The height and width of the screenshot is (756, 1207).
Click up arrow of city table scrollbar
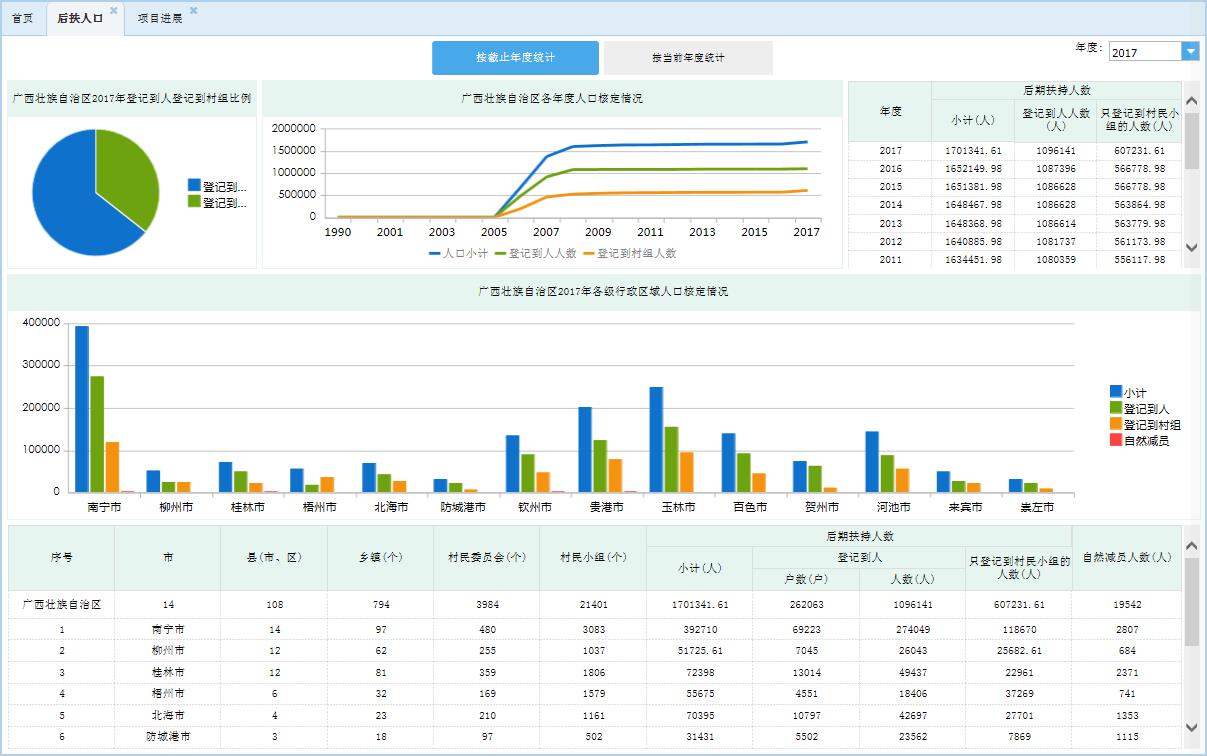1191,545
